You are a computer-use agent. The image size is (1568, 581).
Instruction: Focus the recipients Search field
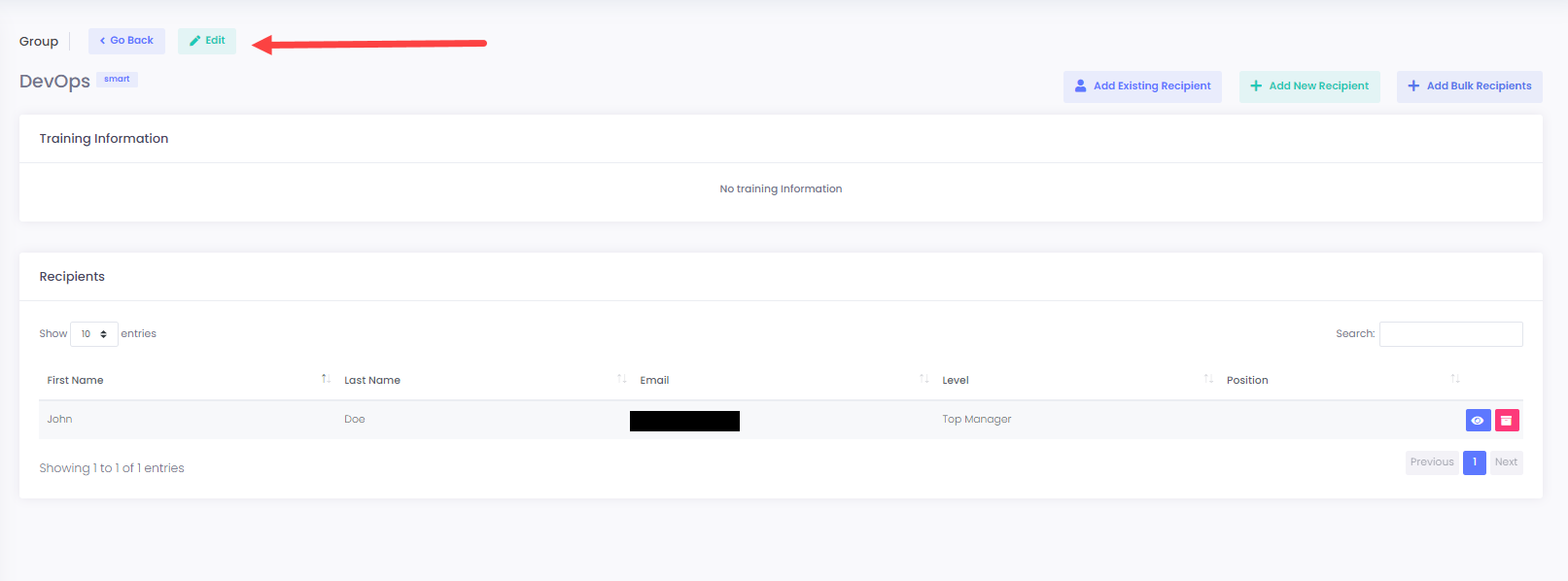coord(1450,334)
